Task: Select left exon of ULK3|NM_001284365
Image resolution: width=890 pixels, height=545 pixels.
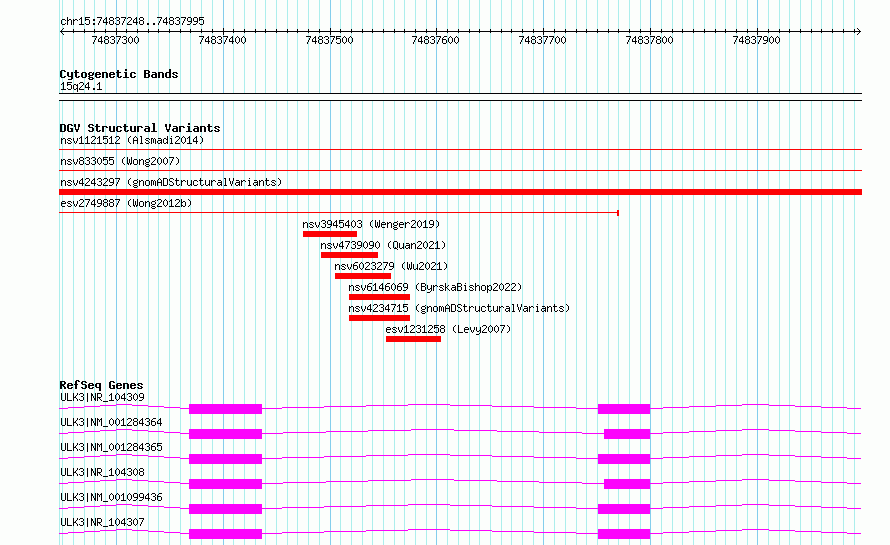Action: click(x=225, y=459)
